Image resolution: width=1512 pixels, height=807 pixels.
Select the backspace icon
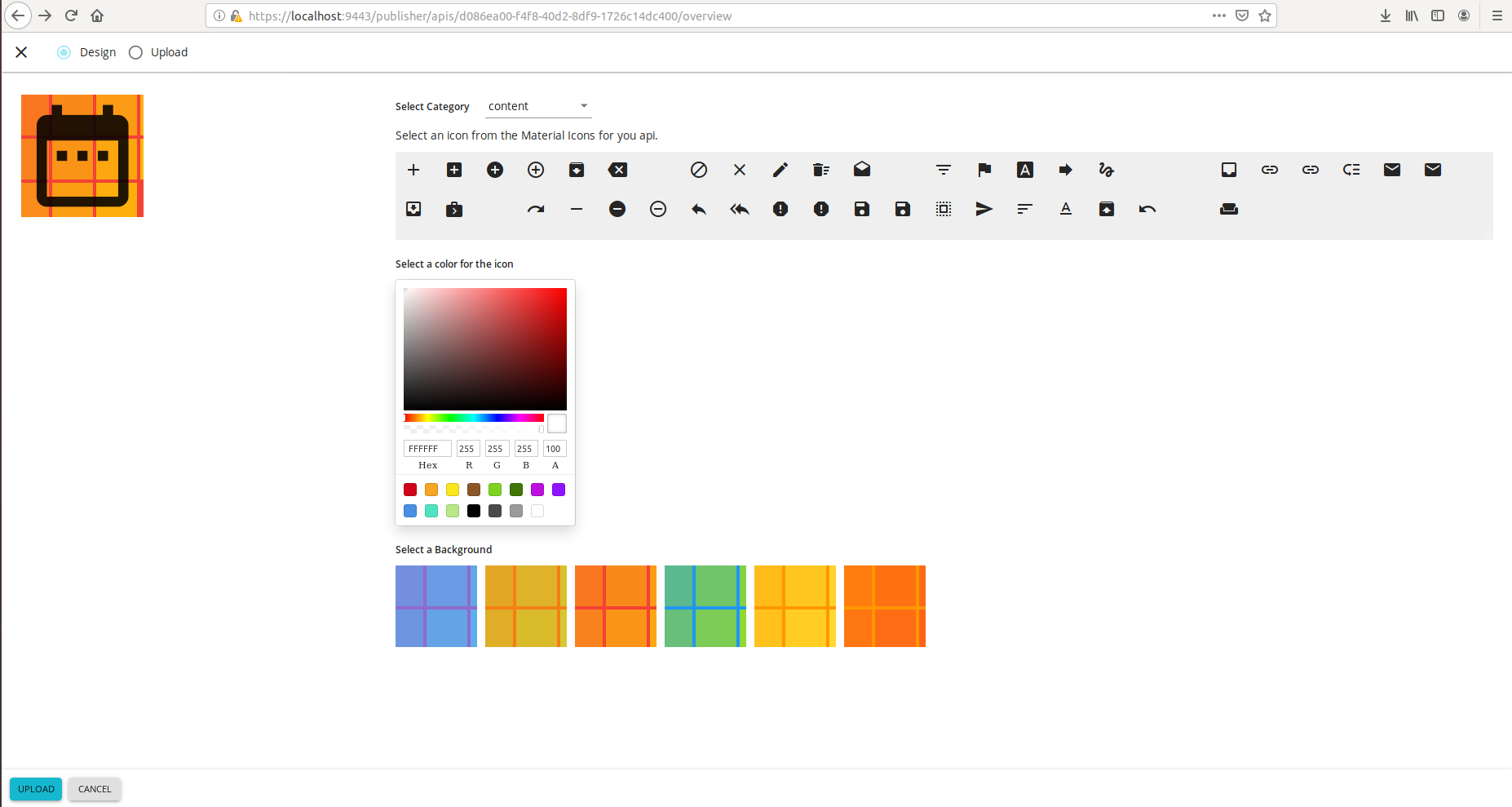tap(617, 170)
